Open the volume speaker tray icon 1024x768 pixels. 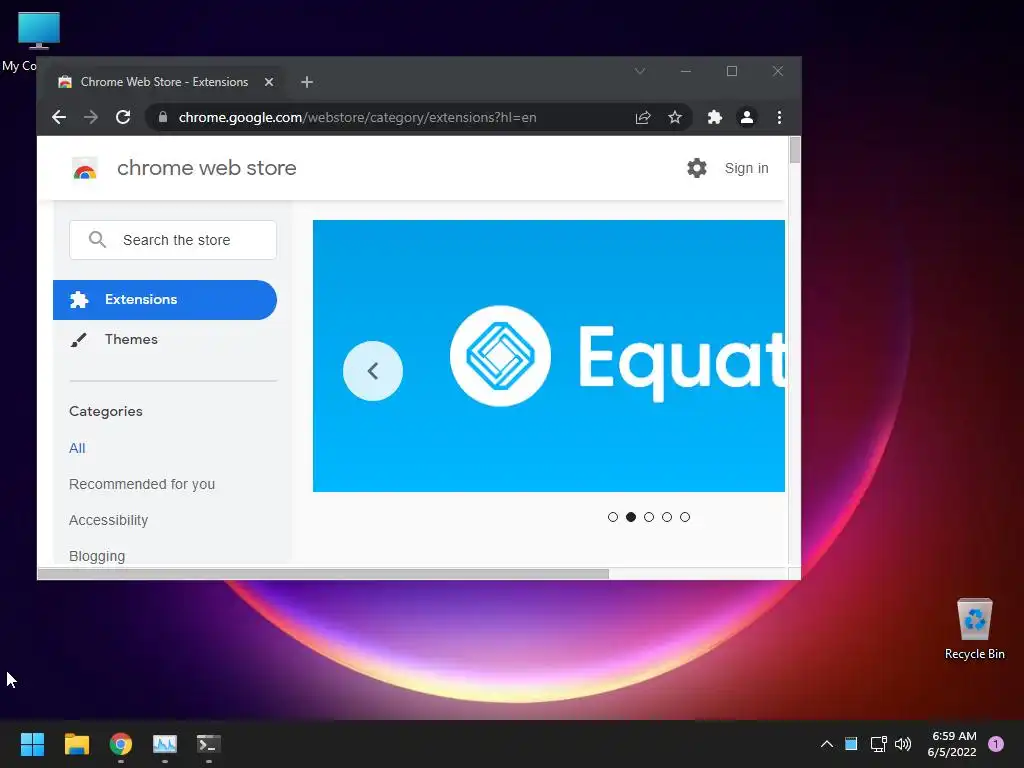pyautogui.click(x=903, y=744)
